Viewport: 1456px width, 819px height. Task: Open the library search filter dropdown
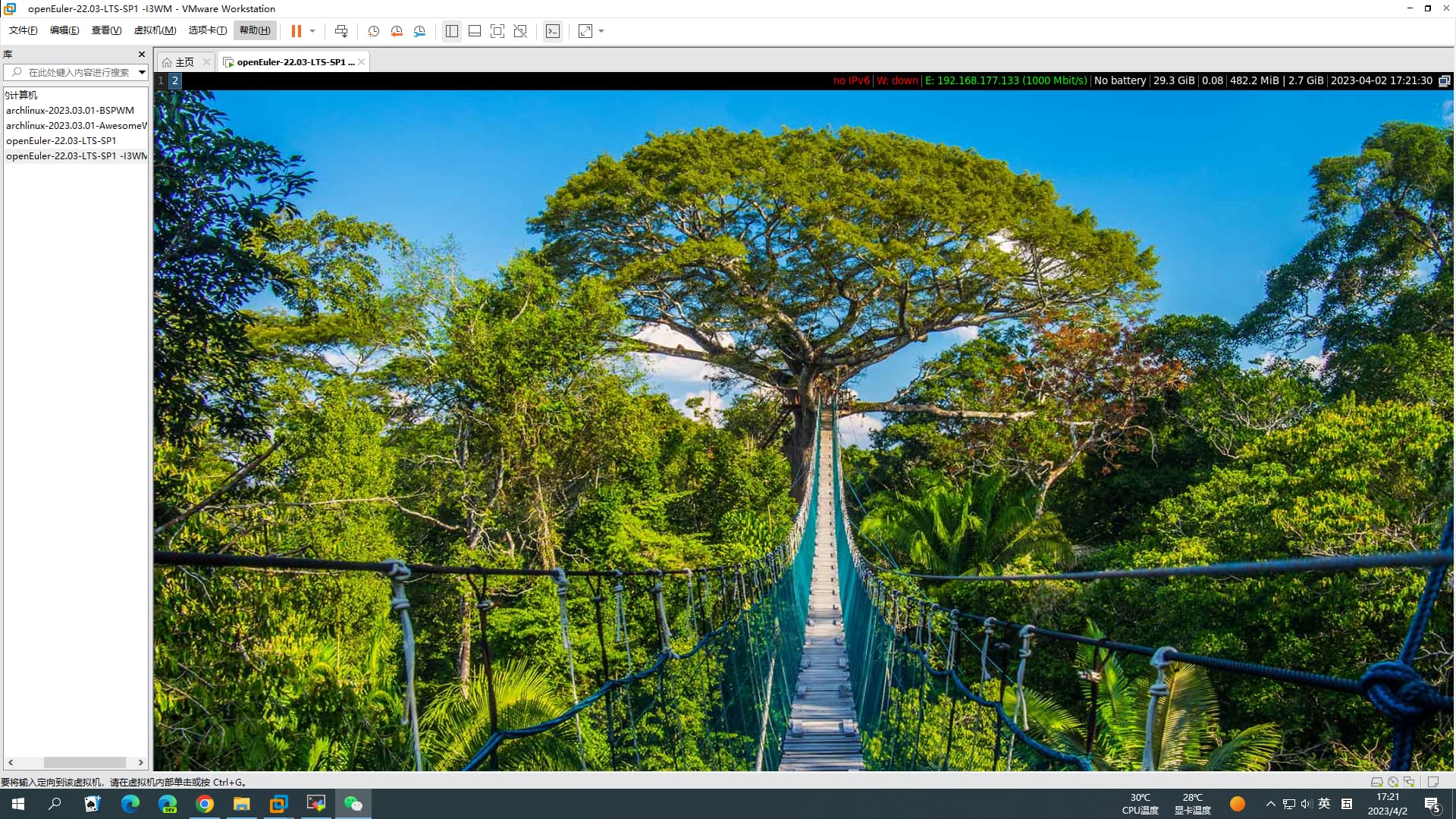(x=142, y=72)
